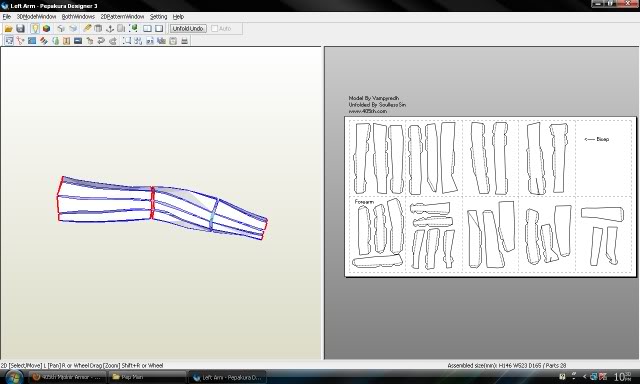The width and height of the screenshot is (640, 384).
Task: Click the clipboard icon in second toolbar
Action: [173, 40]
